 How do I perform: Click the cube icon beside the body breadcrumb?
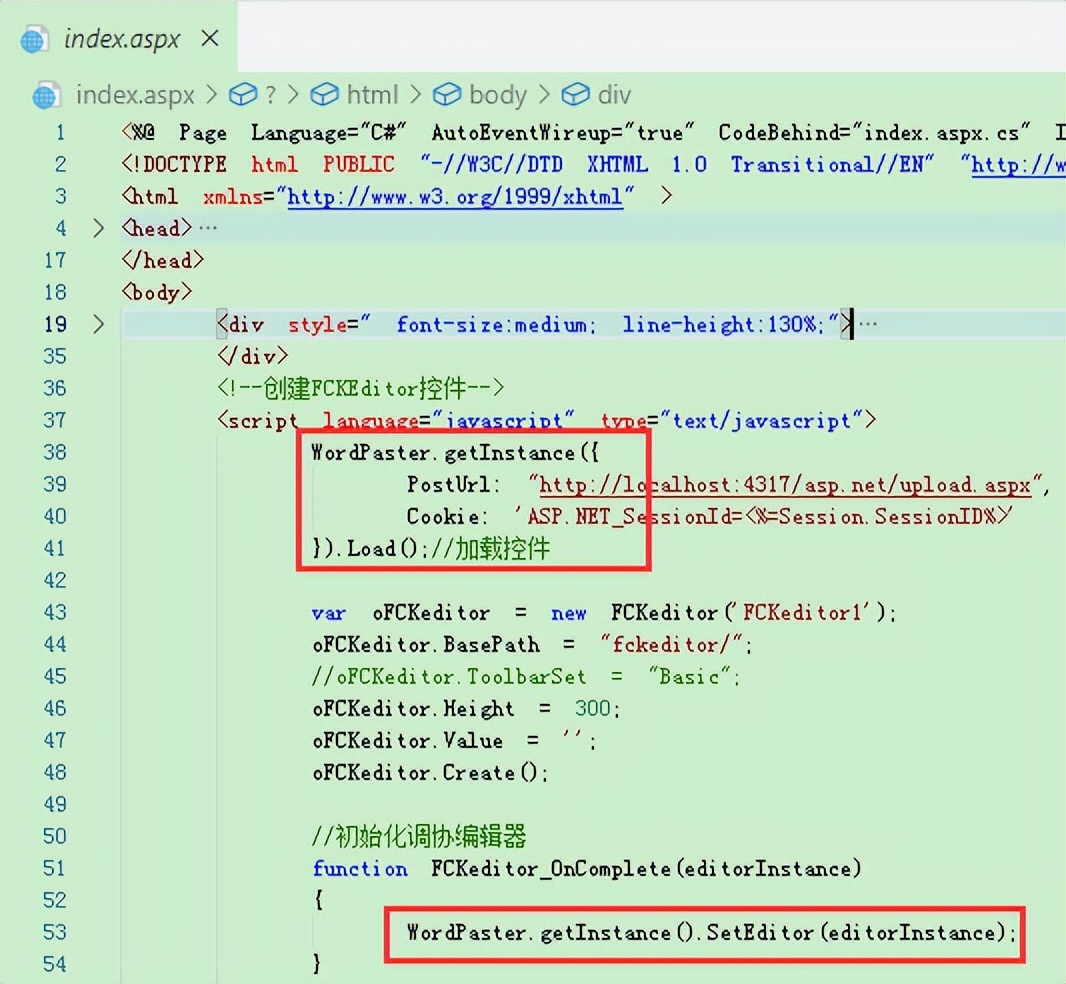pyautogui.click(x=447, y=95)
